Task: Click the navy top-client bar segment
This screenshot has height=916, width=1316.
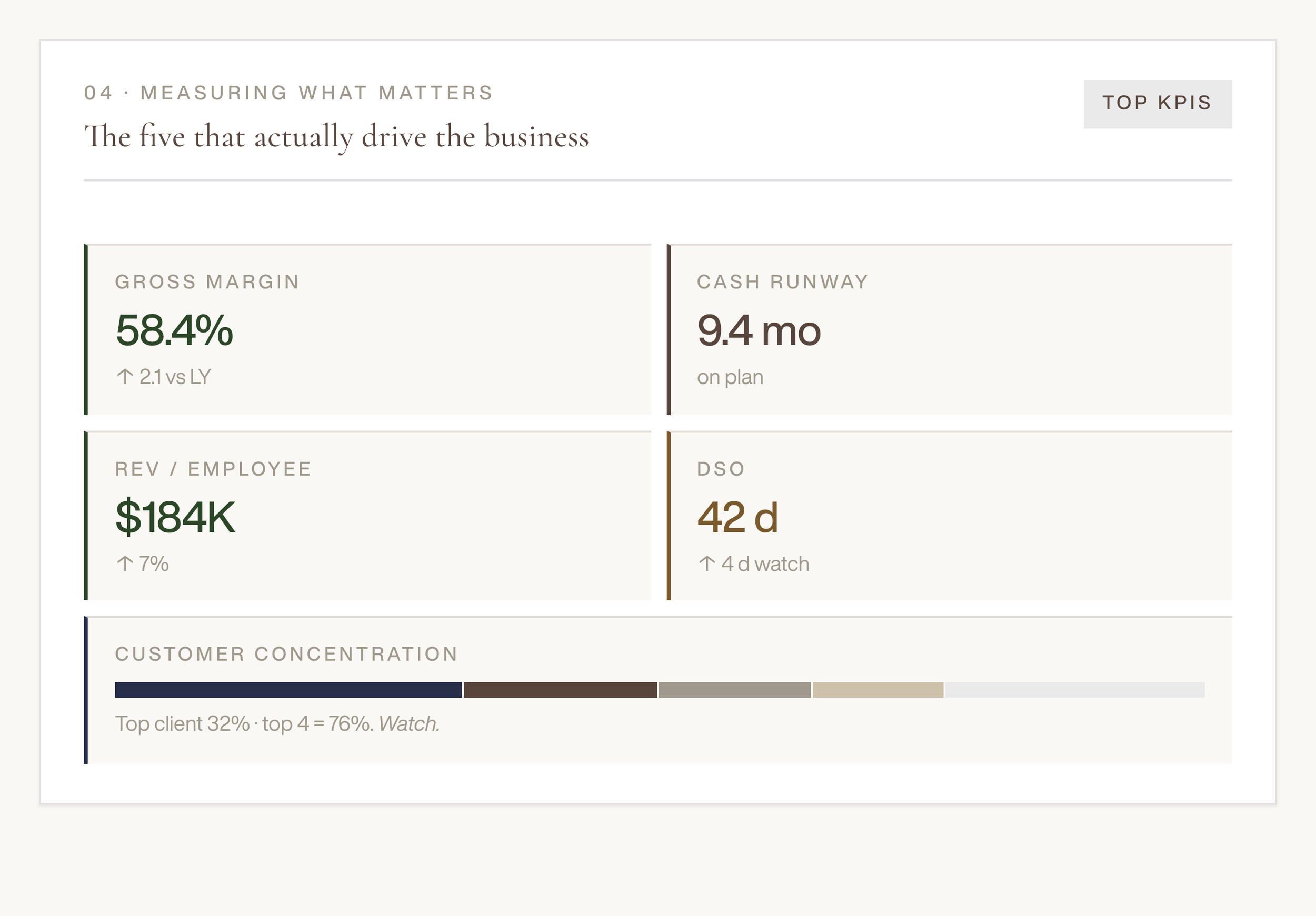Action: (x=288, y=690)
